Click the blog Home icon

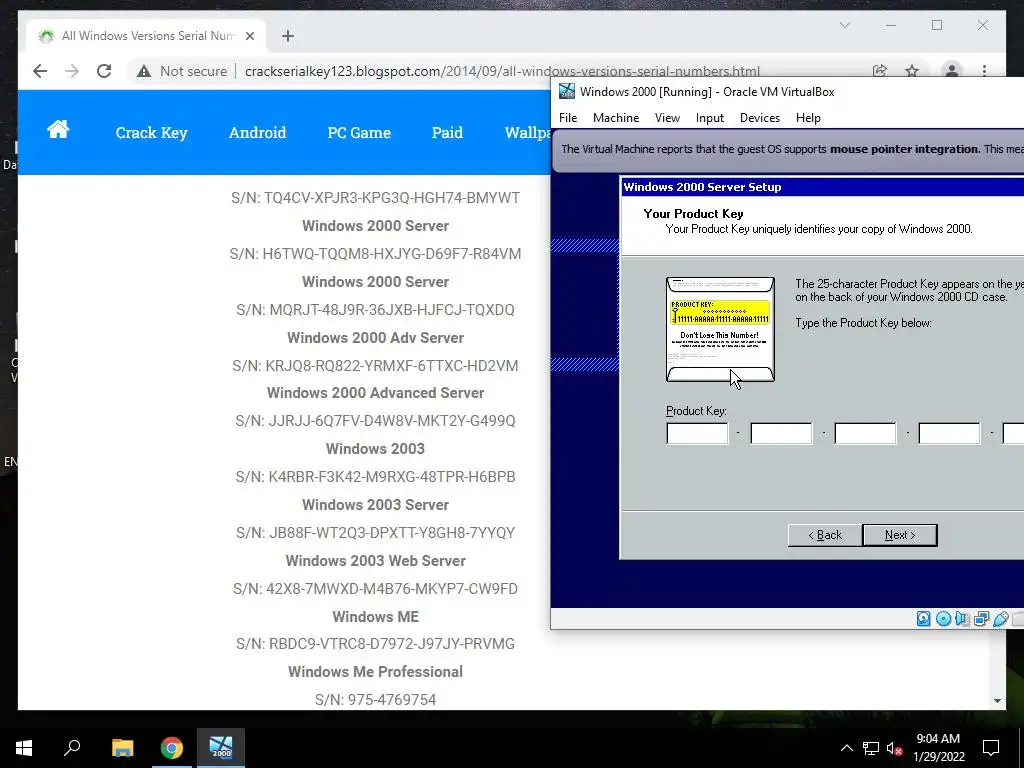[58, 129]
